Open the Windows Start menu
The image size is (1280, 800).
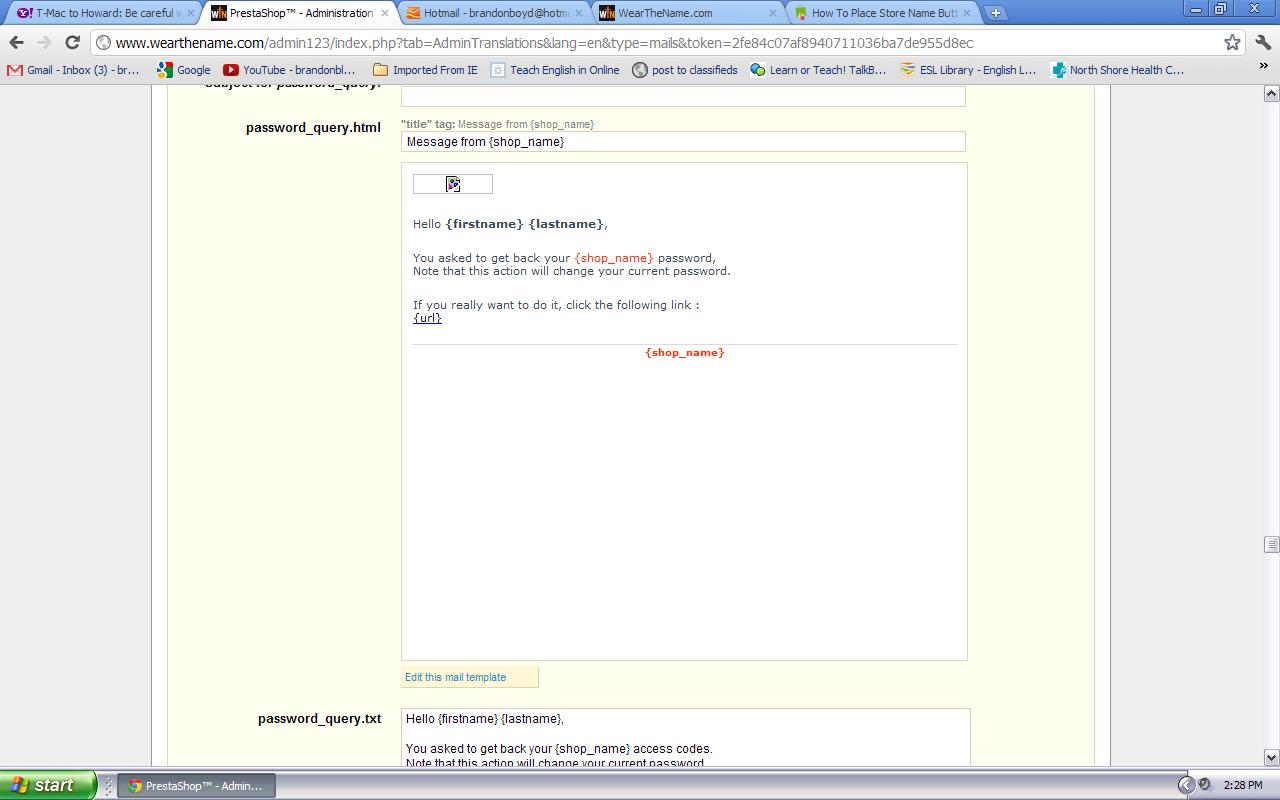(x=48, y=785)
